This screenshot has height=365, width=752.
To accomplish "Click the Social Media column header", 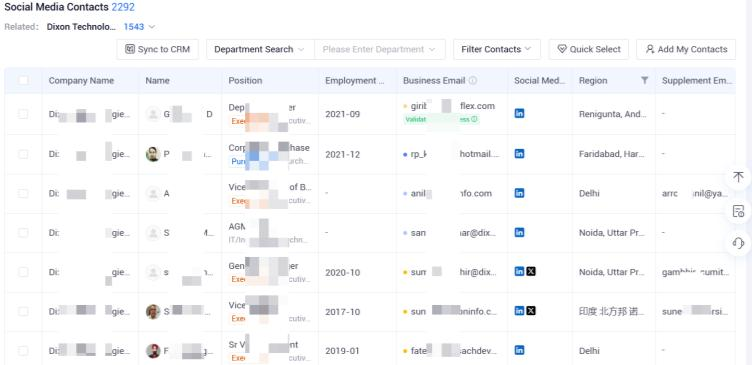I will pos(540,81).
